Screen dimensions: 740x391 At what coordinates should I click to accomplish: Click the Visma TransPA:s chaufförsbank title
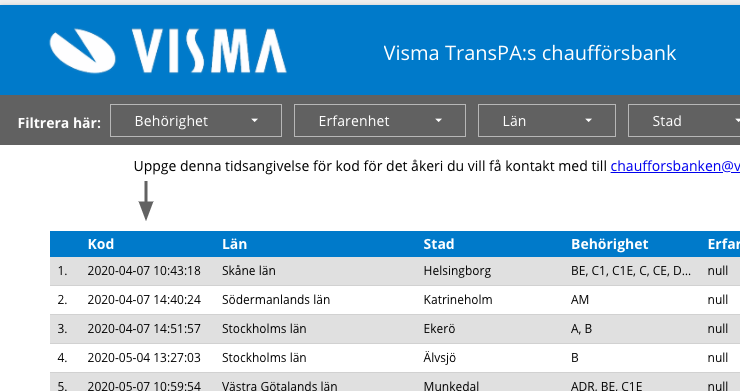coord(530,53)
